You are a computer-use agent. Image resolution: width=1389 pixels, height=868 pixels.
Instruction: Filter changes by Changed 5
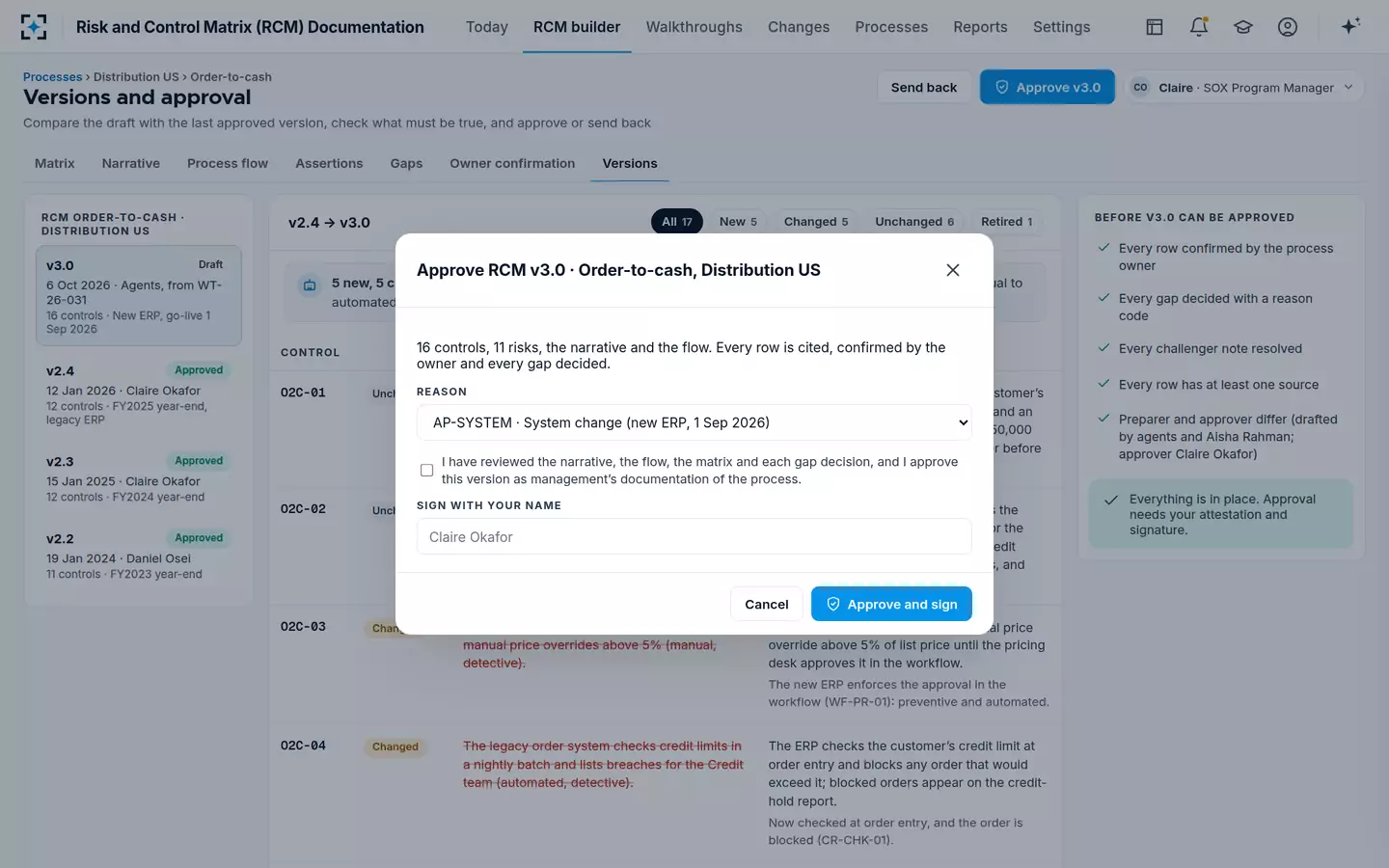(x=816, y=221)
